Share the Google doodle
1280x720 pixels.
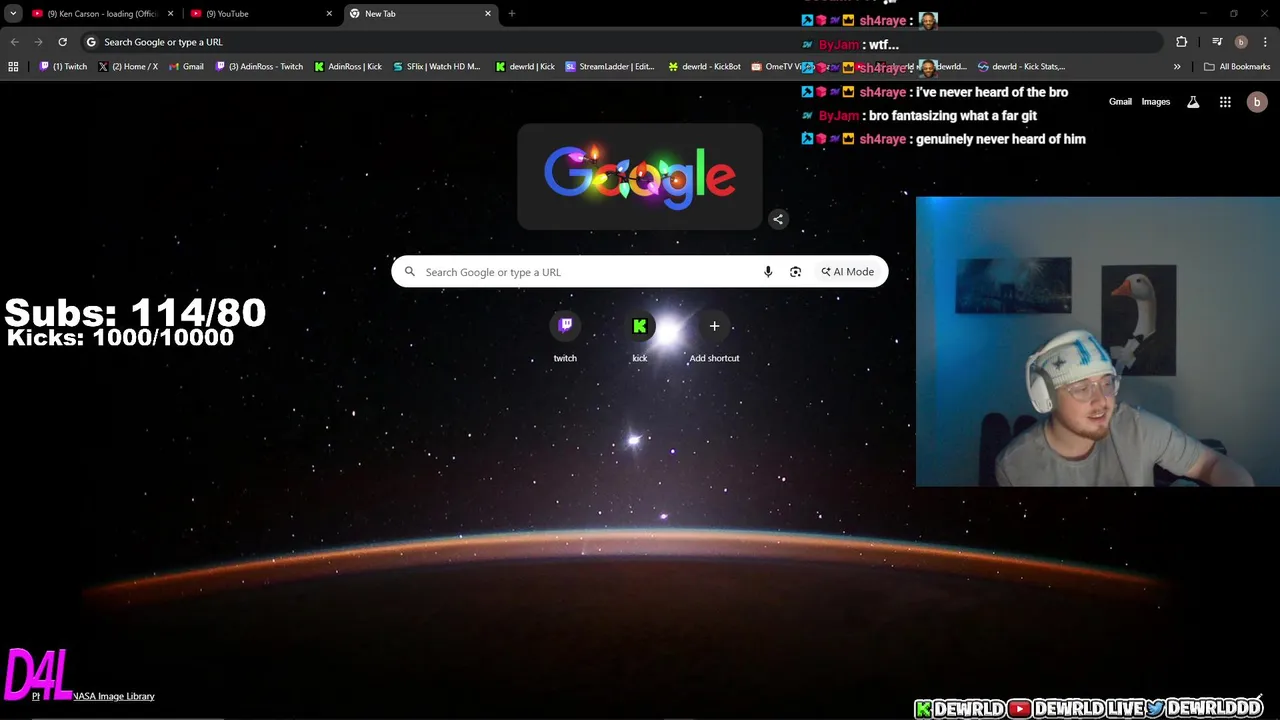click(x=778, y=219)
